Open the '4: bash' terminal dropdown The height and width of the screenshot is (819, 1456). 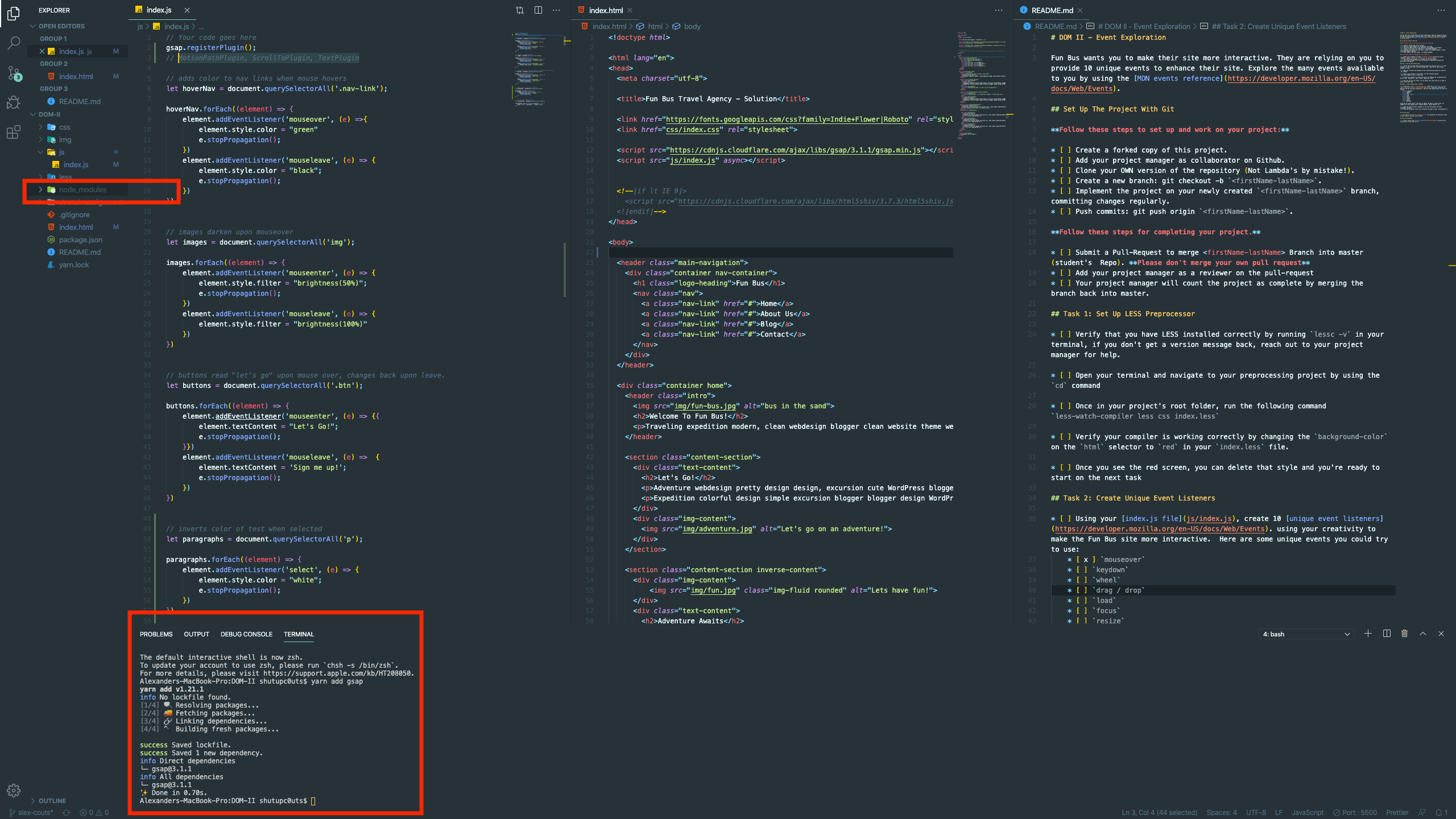(1305, 634)
